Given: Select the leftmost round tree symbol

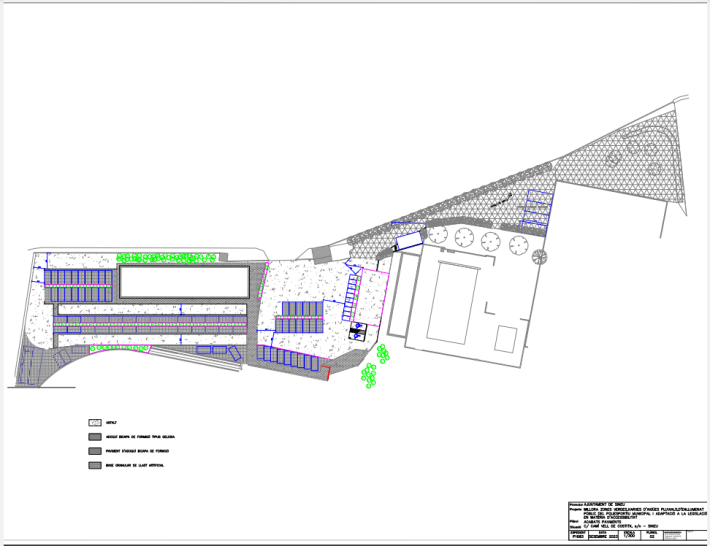Looking at the screenshot, I should 436,236.
